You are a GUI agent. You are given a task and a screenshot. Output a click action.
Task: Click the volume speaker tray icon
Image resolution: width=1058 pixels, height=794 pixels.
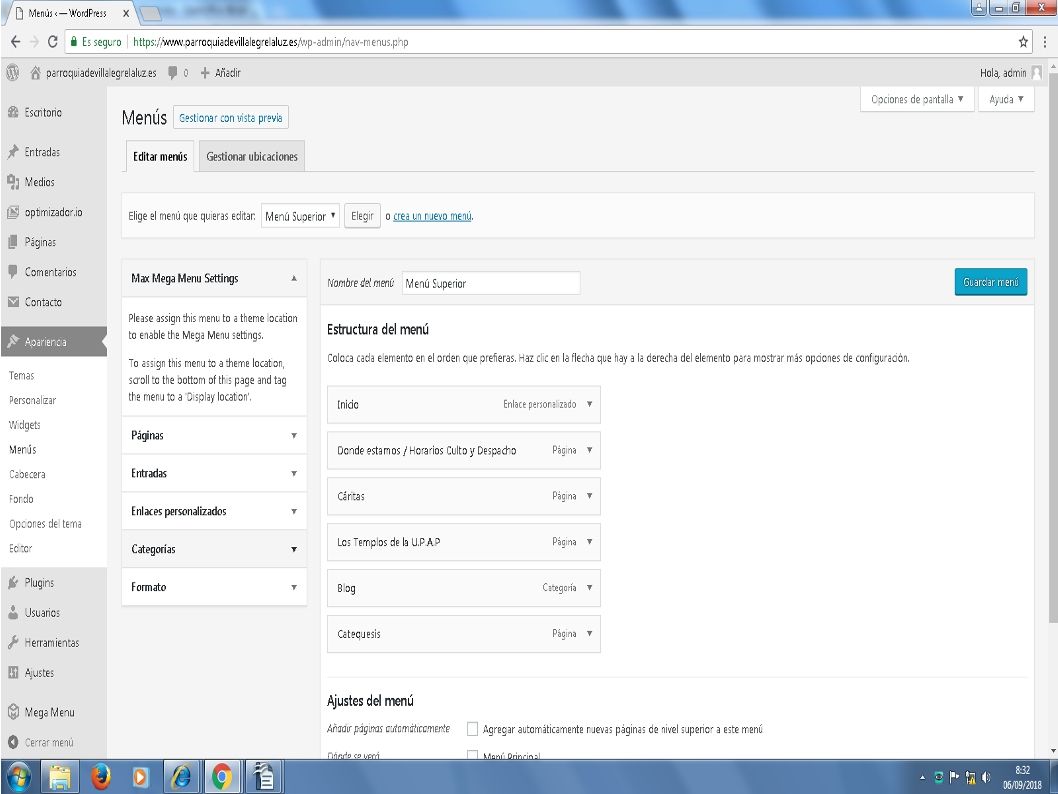tap(986, 778)
